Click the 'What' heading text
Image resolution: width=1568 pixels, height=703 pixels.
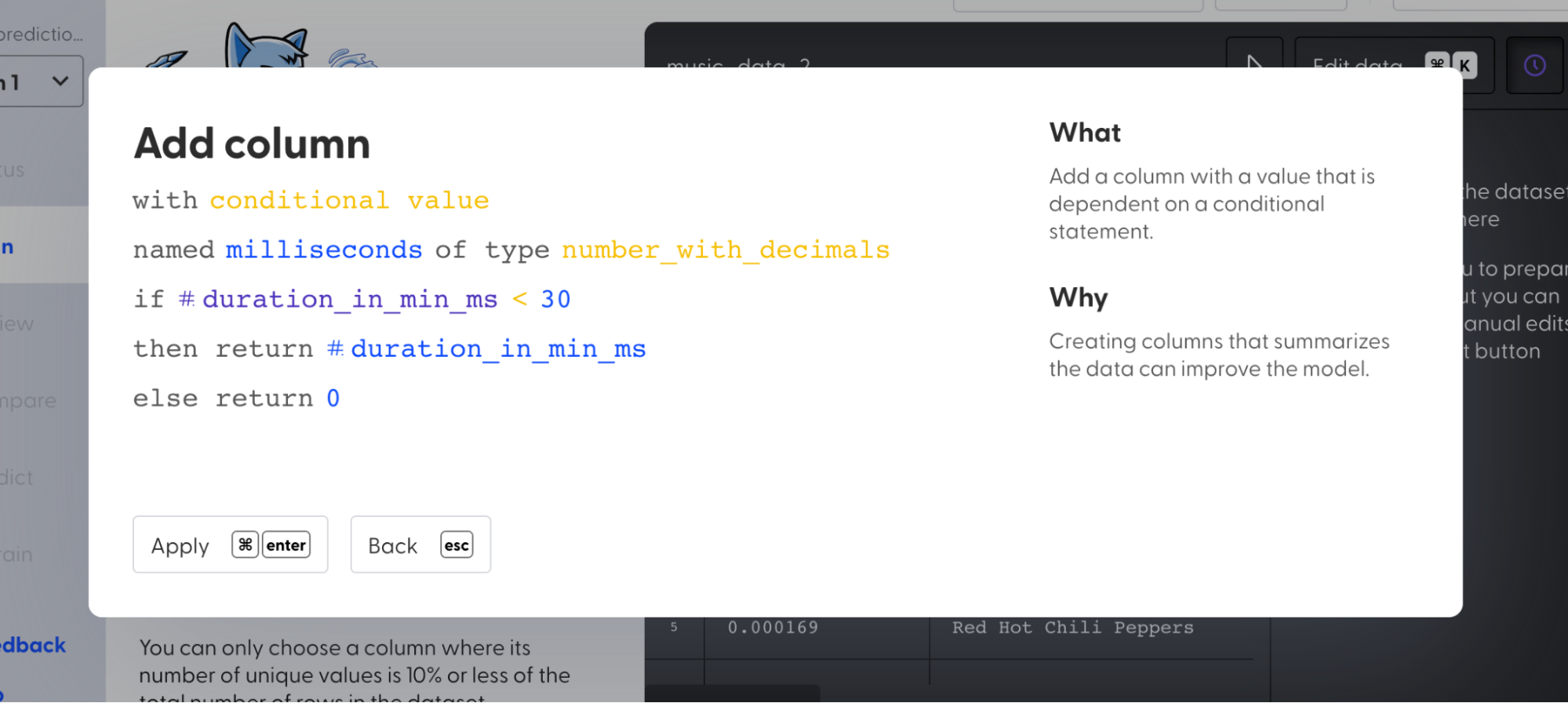[x=1085, y=133]
